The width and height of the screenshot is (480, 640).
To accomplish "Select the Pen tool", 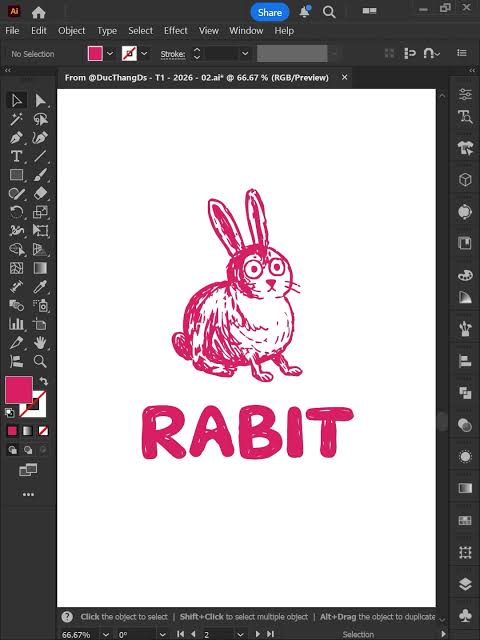I will [16, 138].
